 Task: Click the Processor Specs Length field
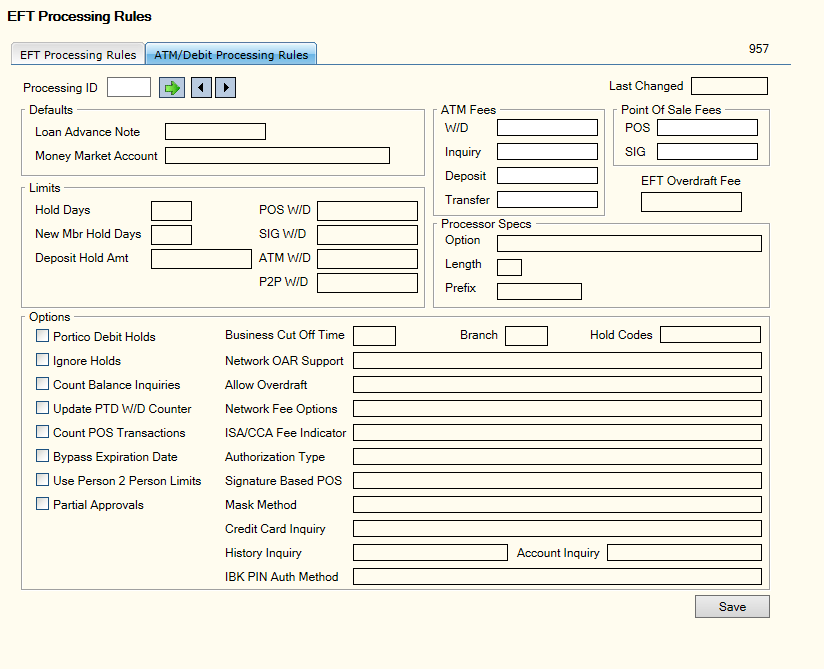tap(510, 267)
